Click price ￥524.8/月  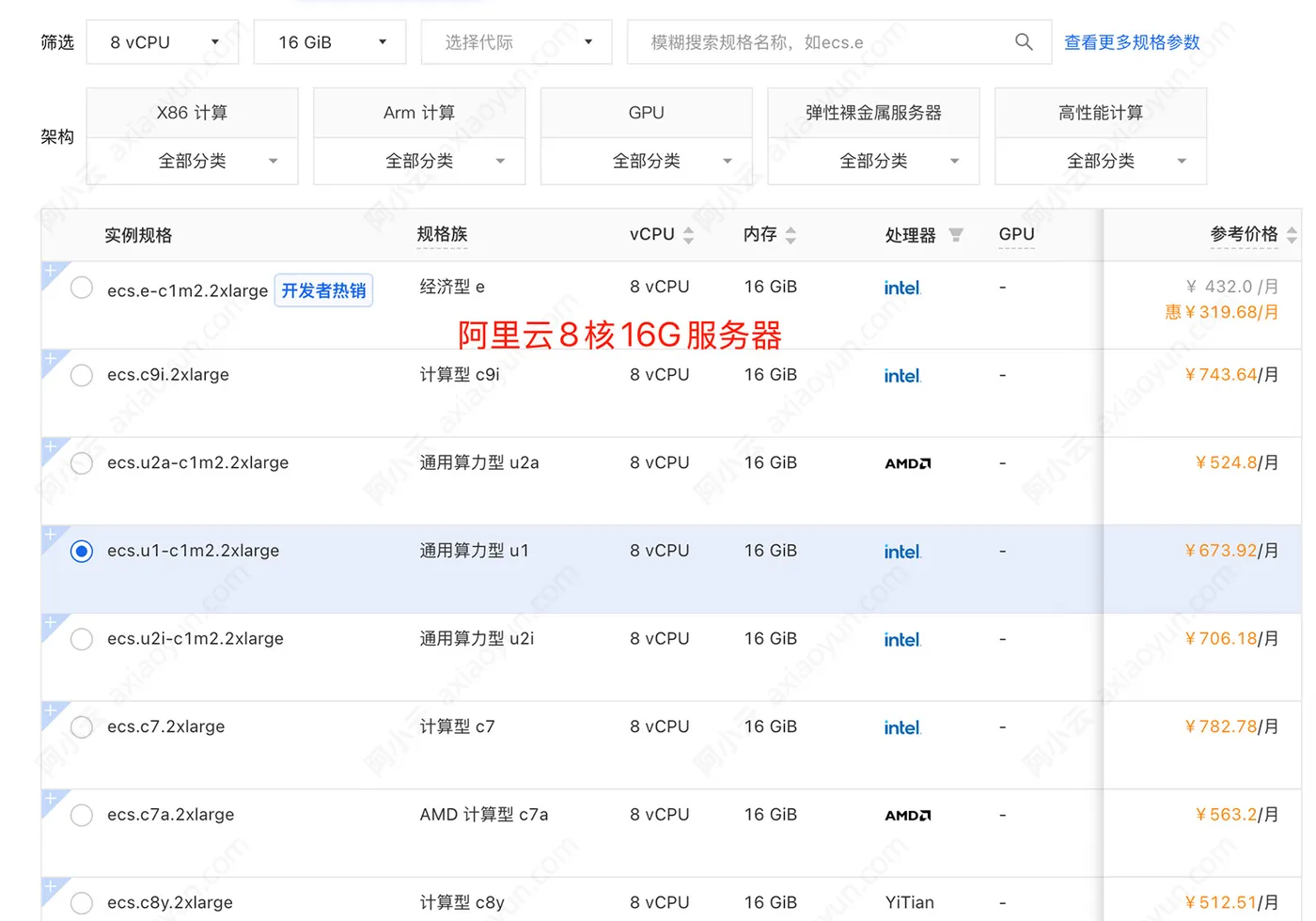tap(1236, 462)
